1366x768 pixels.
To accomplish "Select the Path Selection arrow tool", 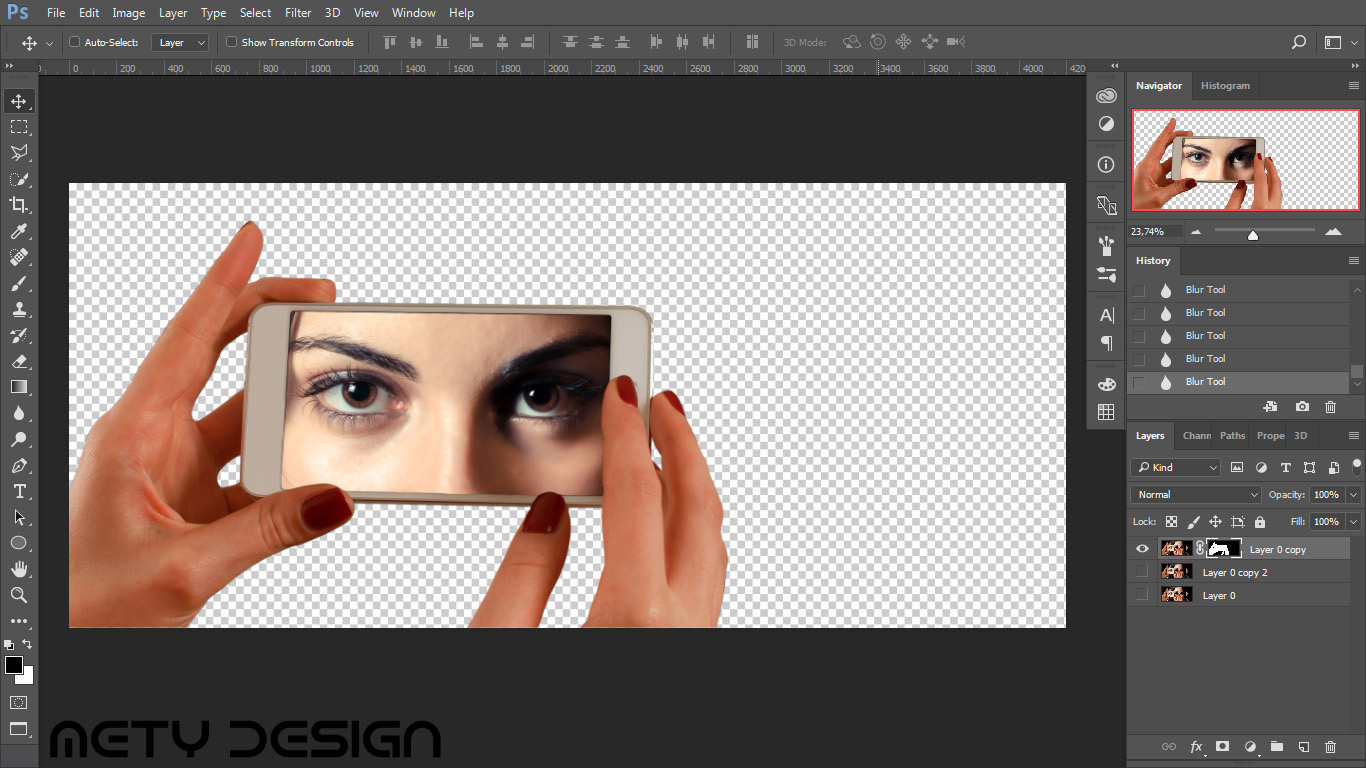I will (x=18, y=517).
